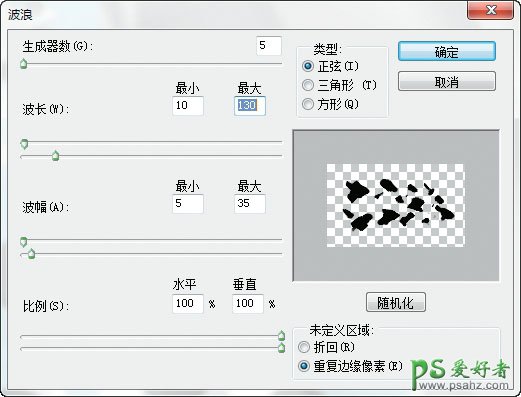Image resolution: width=521 pixels, height=397 pixels.
Task: Click the 生成器数 slider handle
Action: (23, 64)
